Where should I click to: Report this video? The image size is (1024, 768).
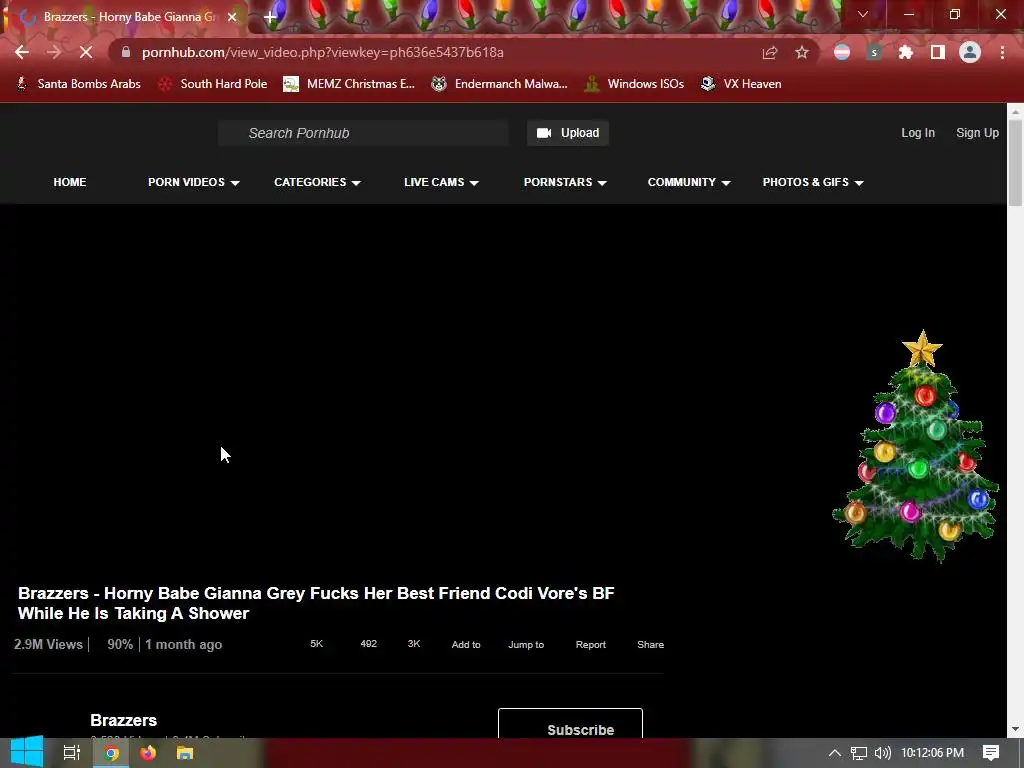[590, 645]
